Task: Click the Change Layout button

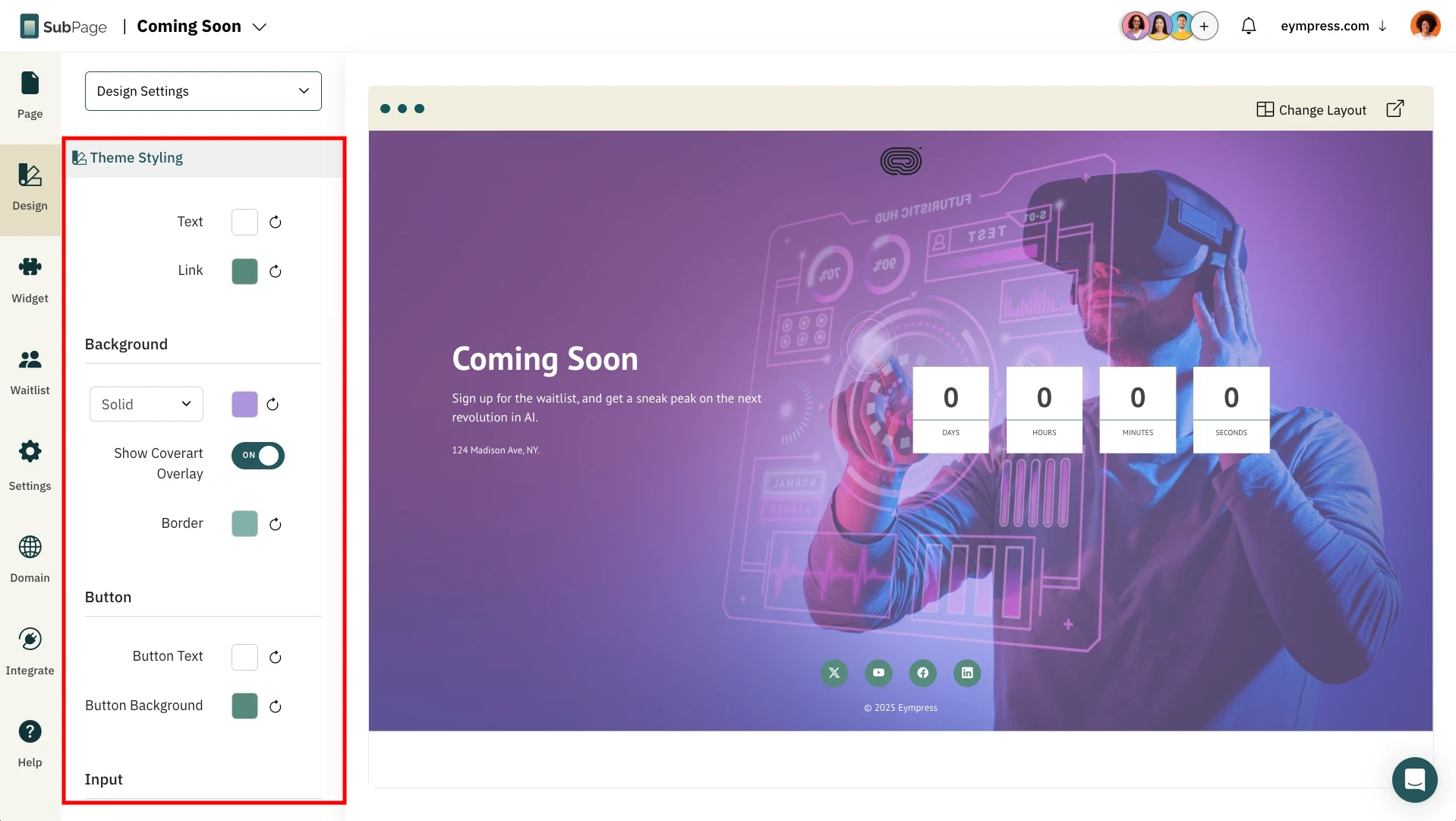Action: point(1311,109)
